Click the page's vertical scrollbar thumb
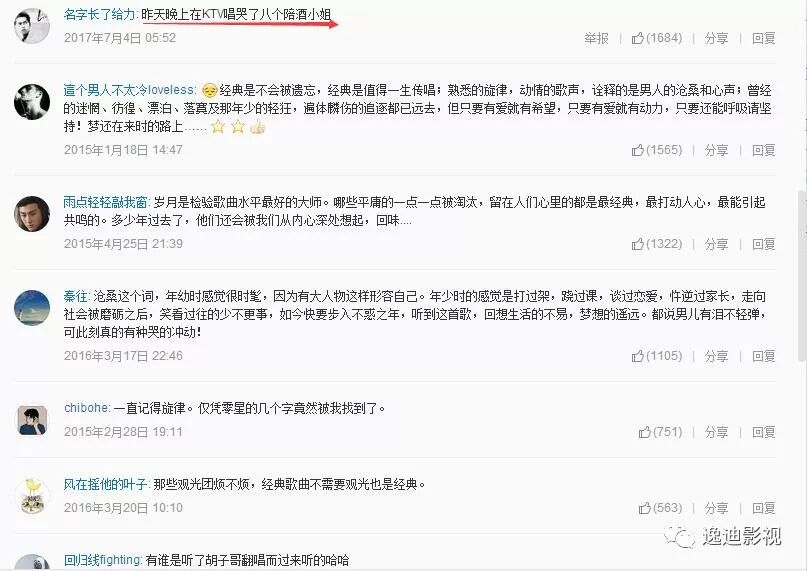 (802, 275)
